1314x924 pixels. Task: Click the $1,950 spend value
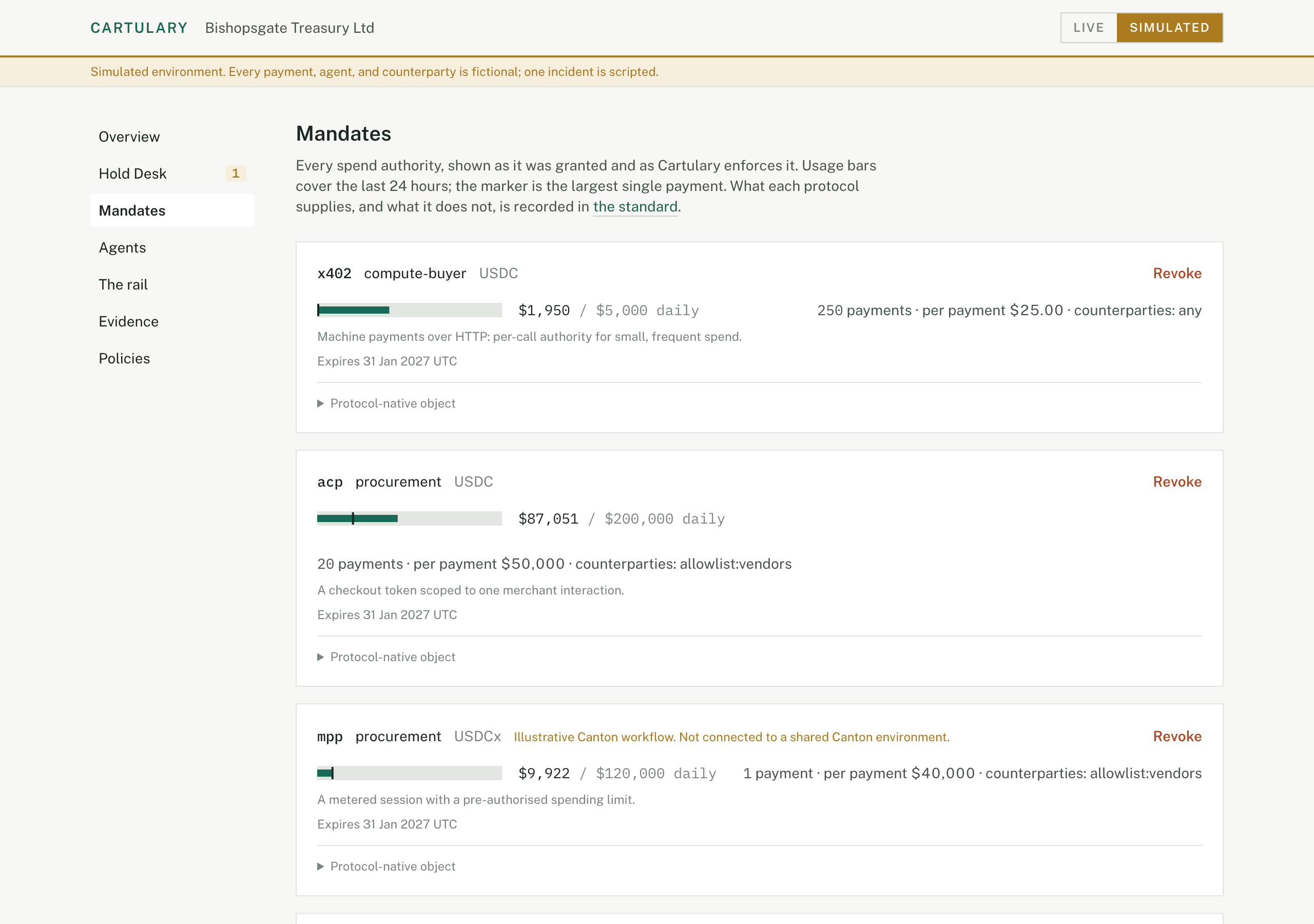(544, 310)
